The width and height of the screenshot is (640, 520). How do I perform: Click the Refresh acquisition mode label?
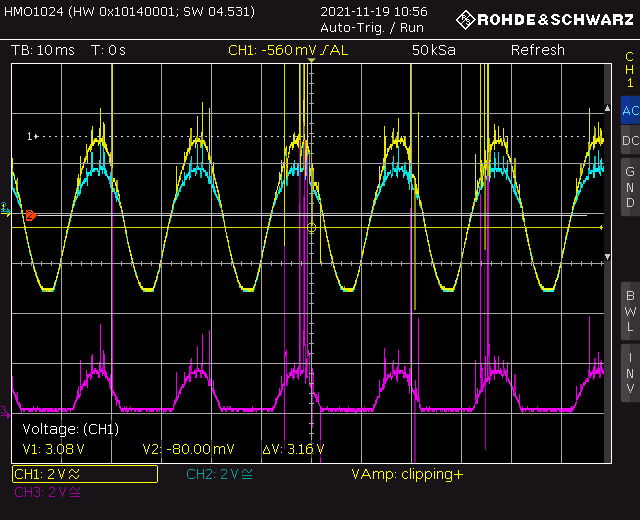click(x=538, y=50)
